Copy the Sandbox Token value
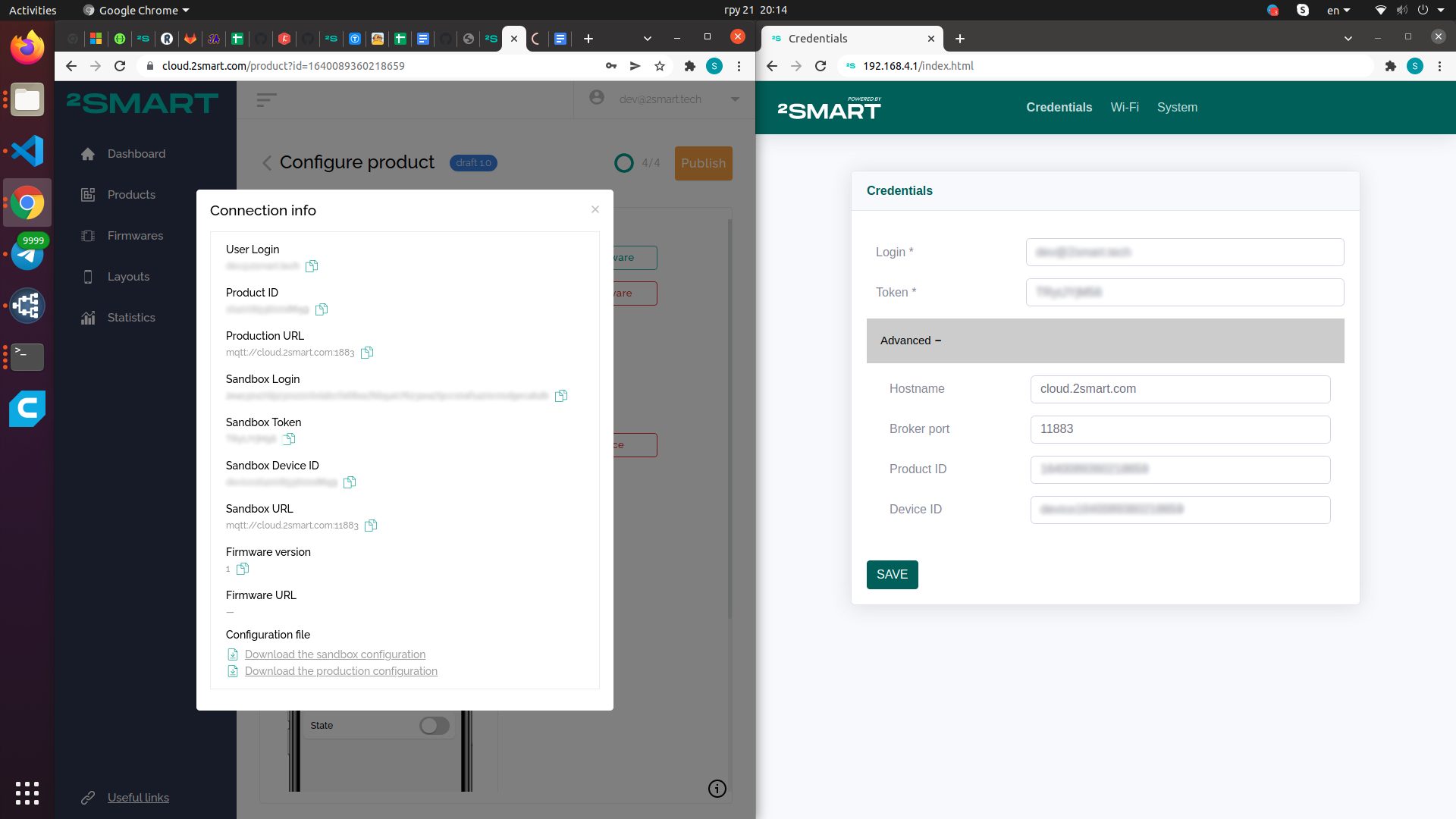 click(289, 439)
